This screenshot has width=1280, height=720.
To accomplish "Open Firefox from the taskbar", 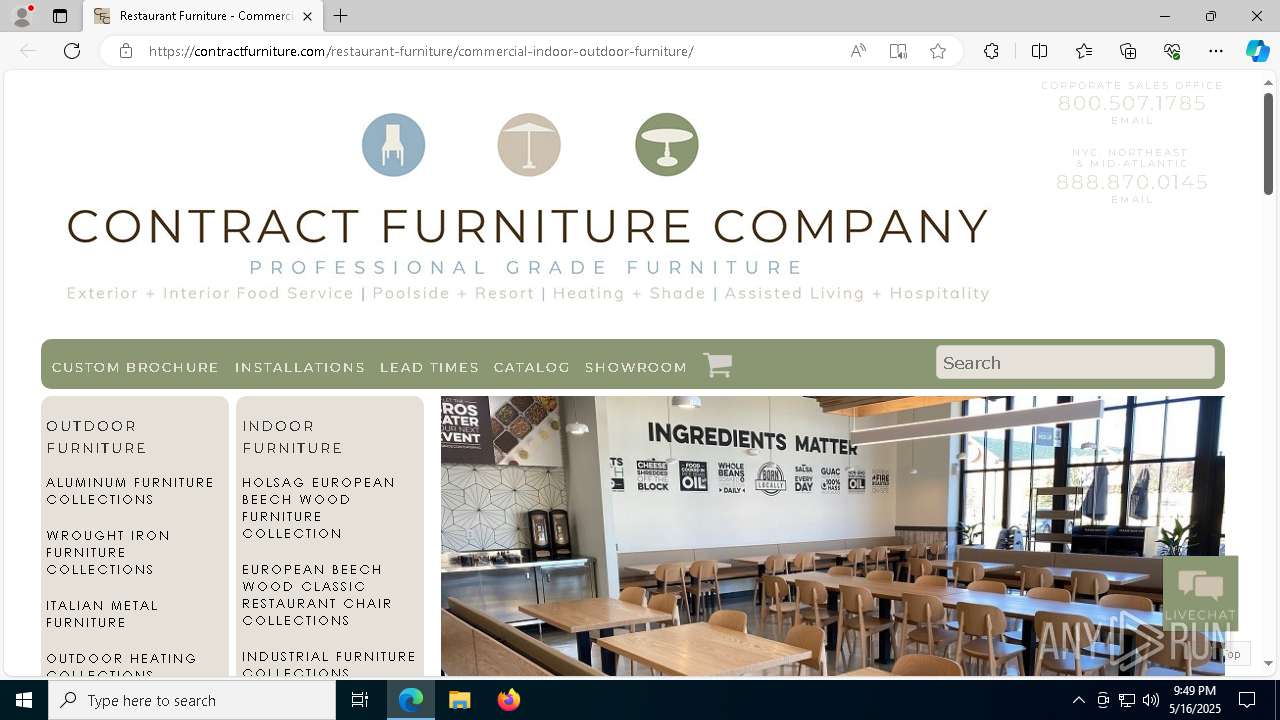I will click(x=509, y=700).
